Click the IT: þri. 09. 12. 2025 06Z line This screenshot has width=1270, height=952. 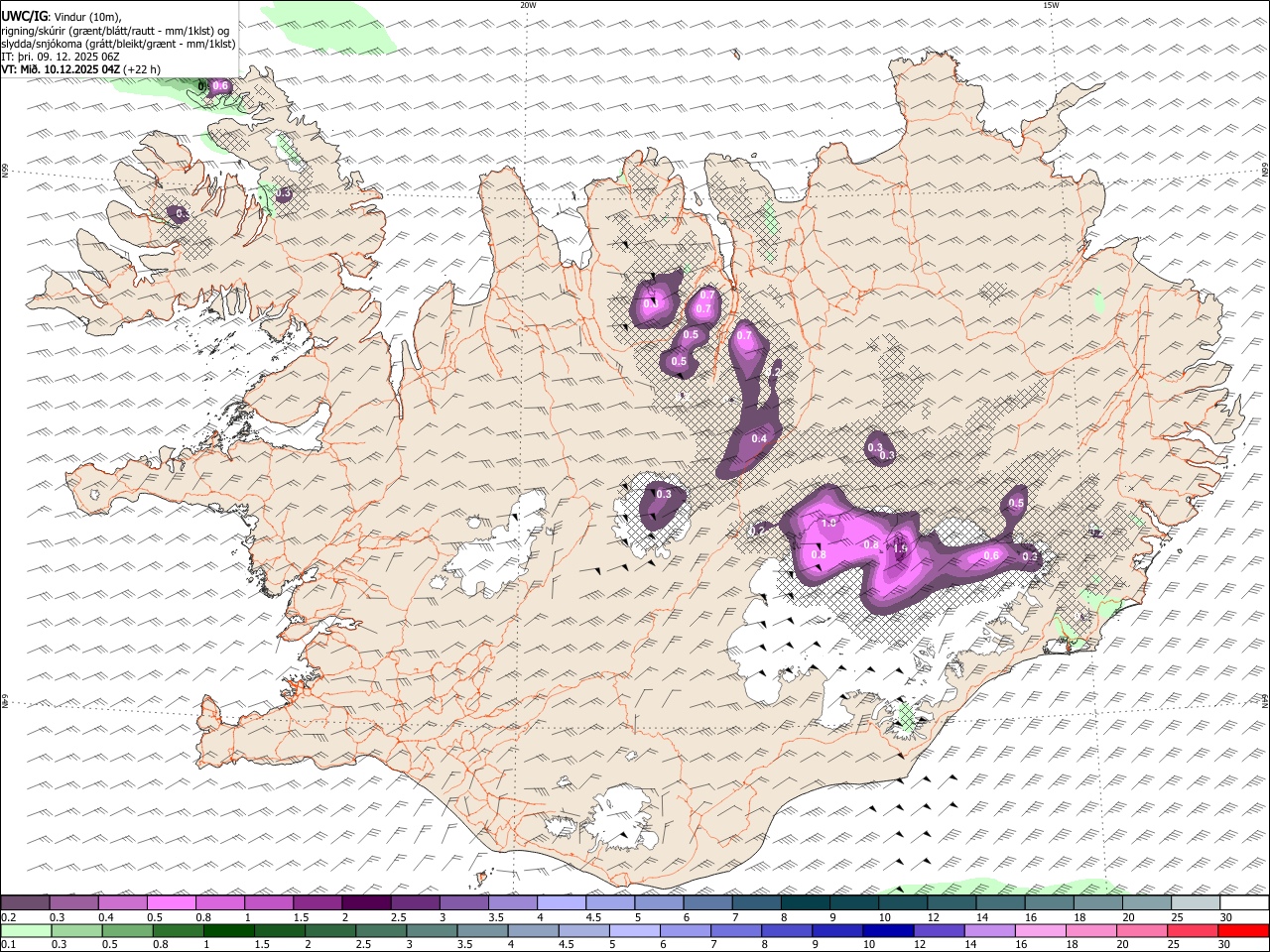(x=61, y=57)
